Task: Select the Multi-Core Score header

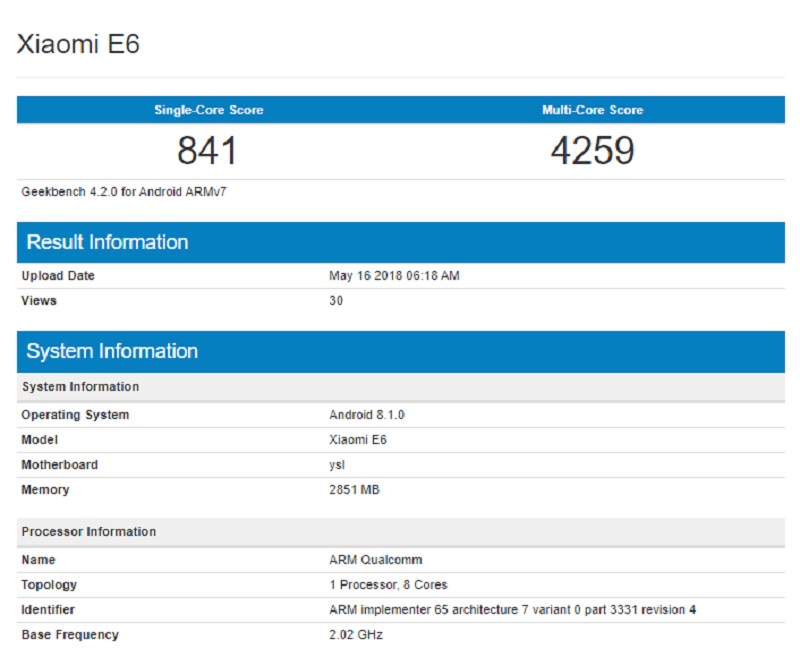Action: click(x=592, y=110)
